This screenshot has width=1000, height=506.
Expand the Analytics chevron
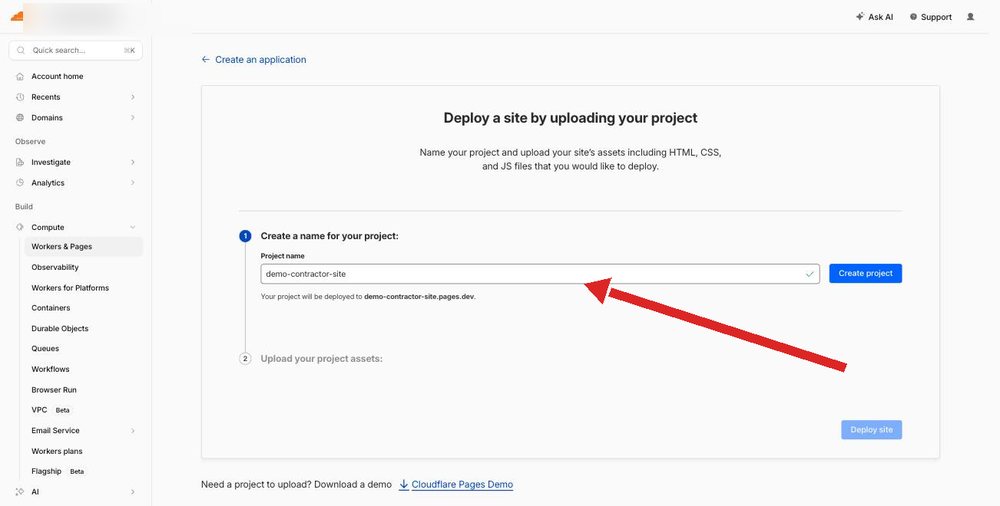(x=133, y=182)
